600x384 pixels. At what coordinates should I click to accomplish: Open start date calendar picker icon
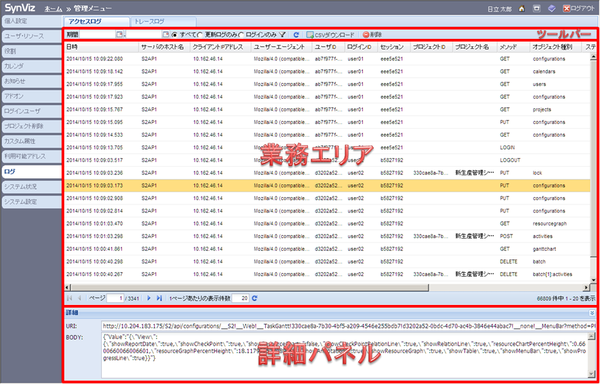119,34
